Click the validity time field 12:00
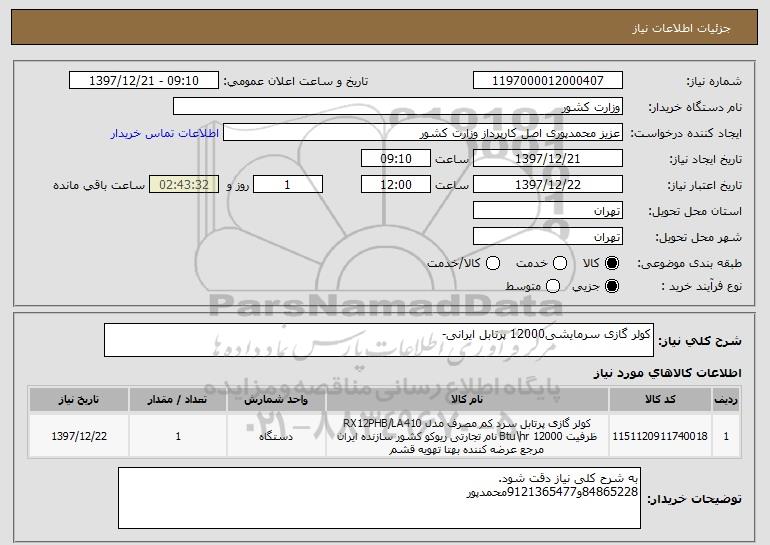770x545 pixels. (396, 185)
